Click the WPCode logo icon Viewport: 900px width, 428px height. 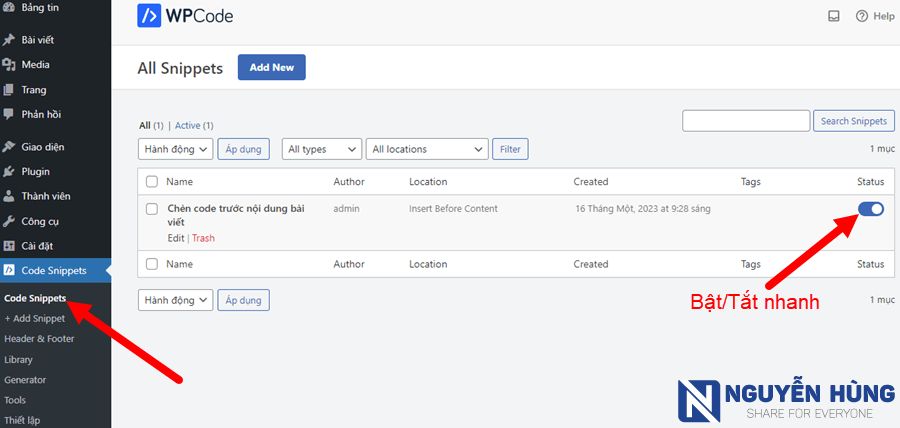click(149, 16)
